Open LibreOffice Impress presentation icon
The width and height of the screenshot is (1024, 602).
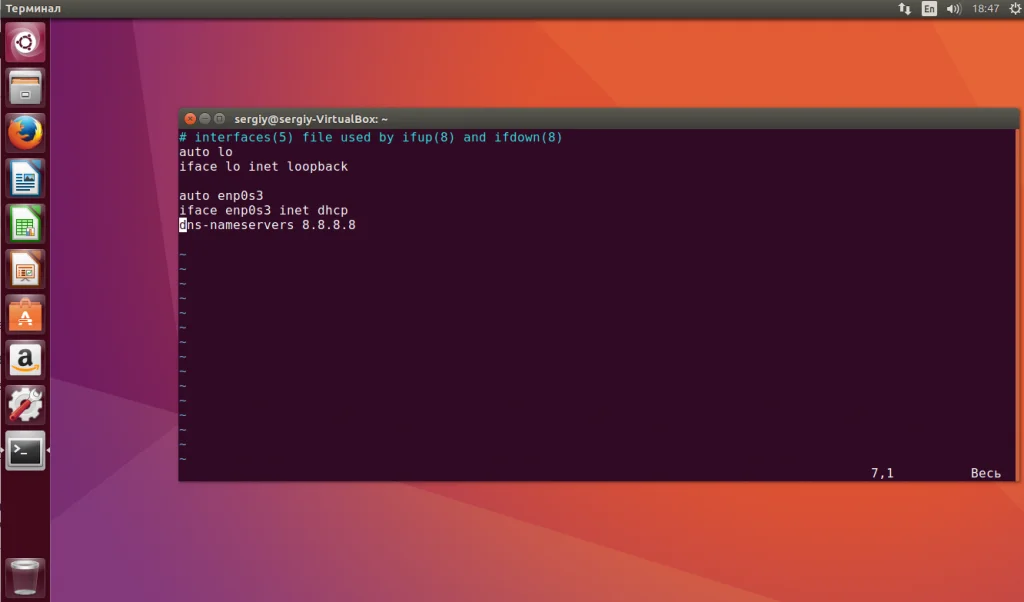25,269
